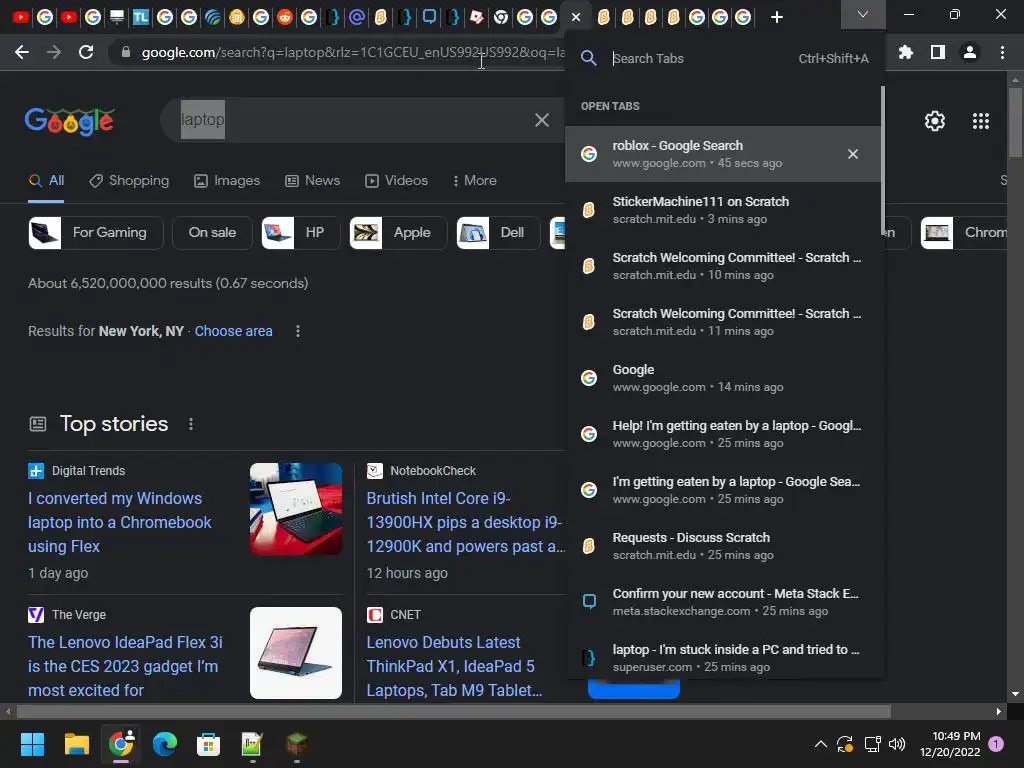Viewport: 1024px width, 768px height.
Task: Expand the More search filters
Action: 475,181
